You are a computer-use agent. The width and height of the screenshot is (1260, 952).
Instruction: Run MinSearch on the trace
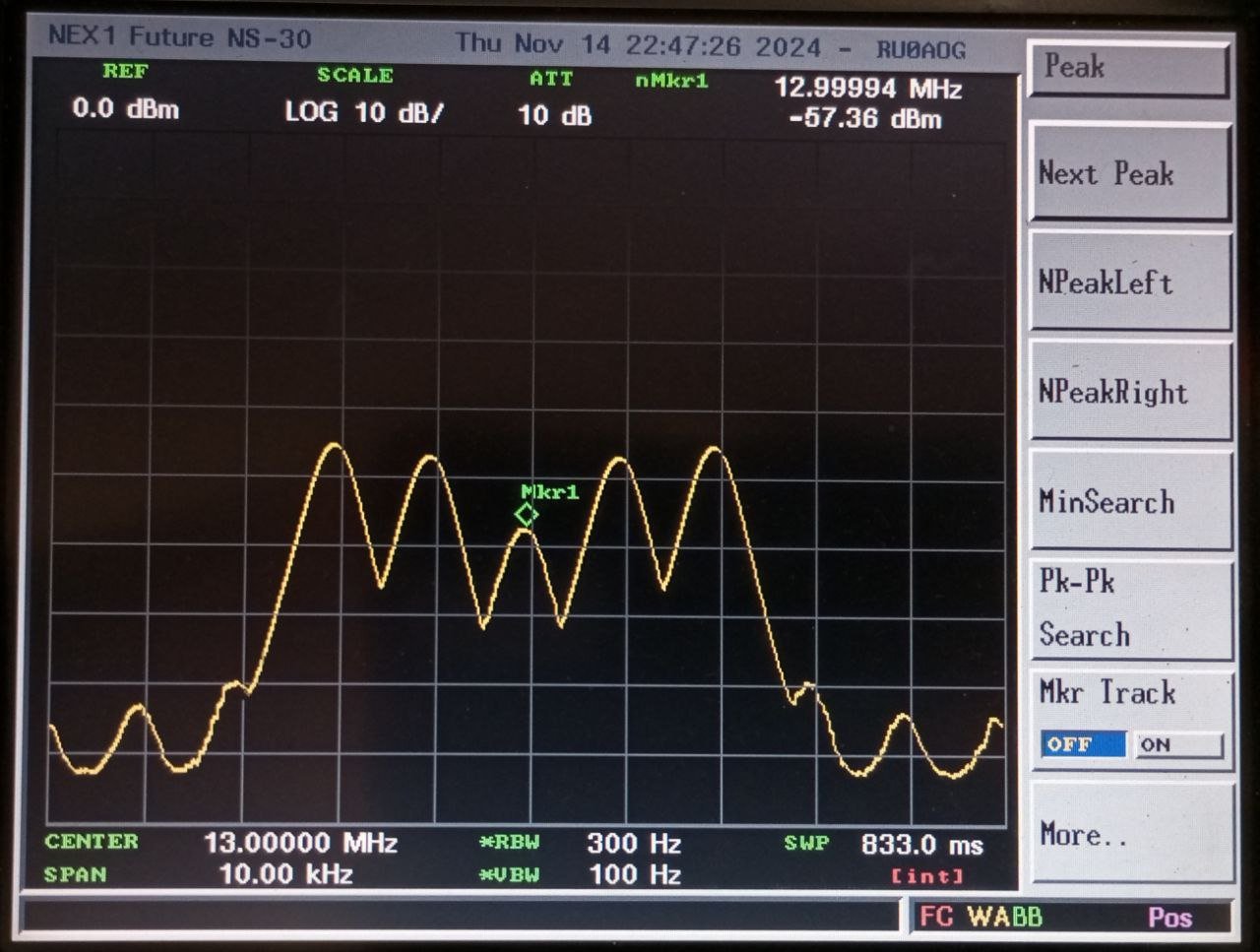tap(1129, 502)
